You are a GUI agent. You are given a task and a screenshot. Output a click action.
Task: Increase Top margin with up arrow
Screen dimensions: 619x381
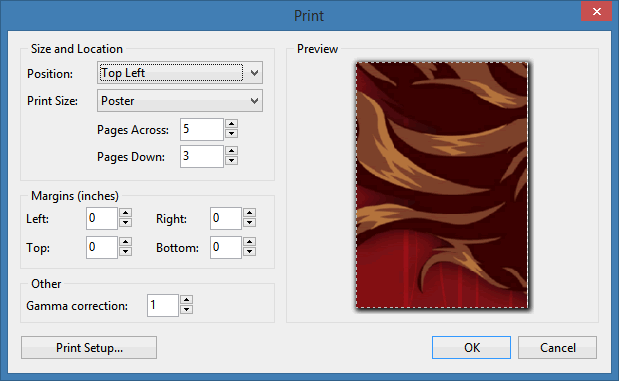tap(126, 242)
